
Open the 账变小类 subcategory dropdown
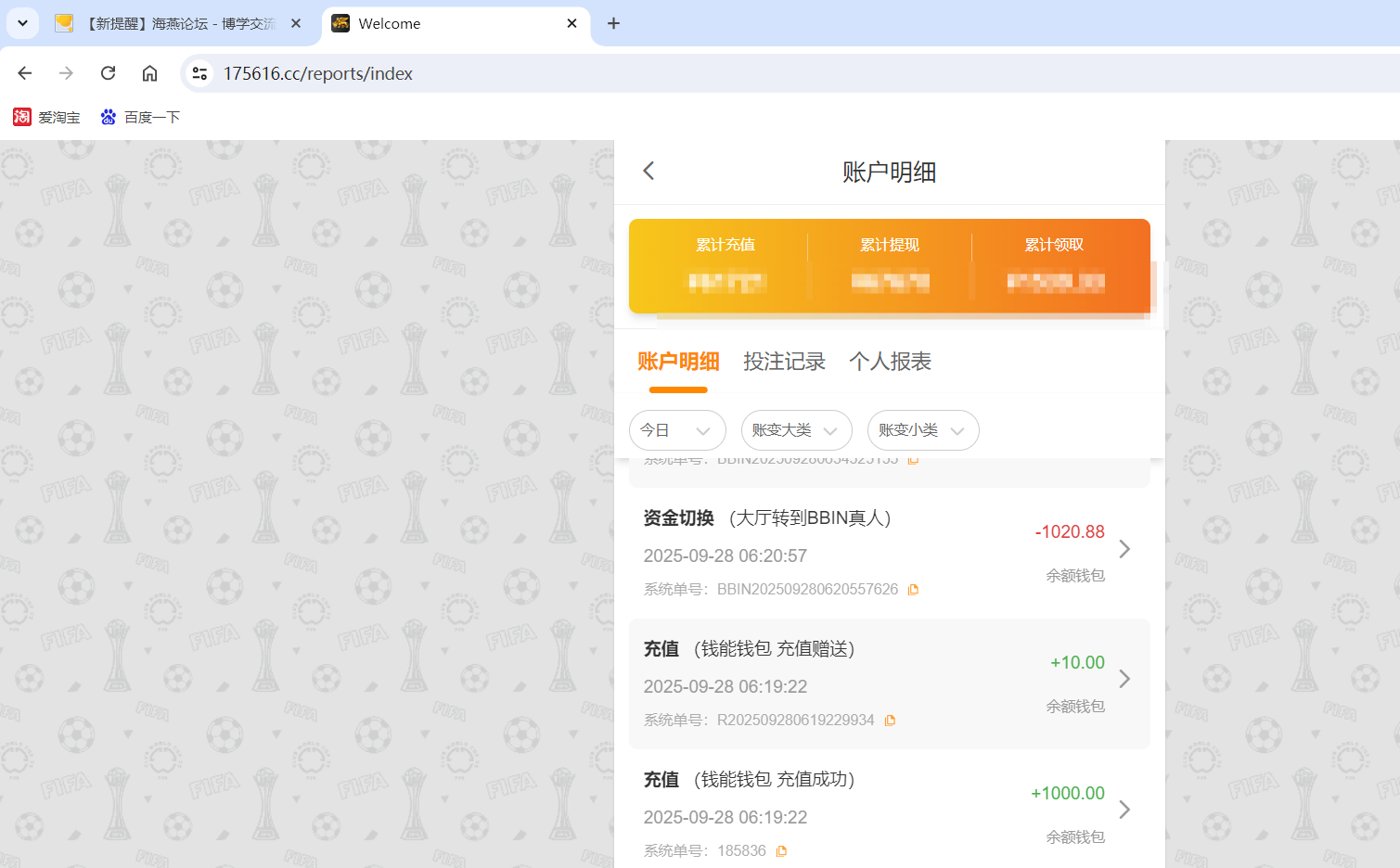[x=923, y=429]
